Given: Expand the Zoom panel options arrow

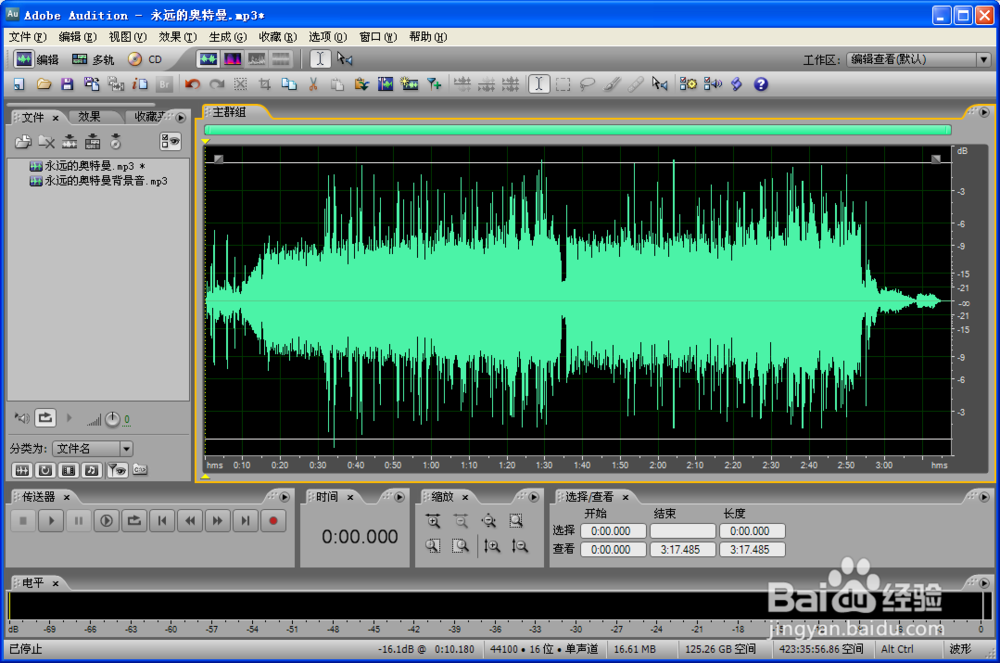Looking at the screenshot, I should coord(534,497).
